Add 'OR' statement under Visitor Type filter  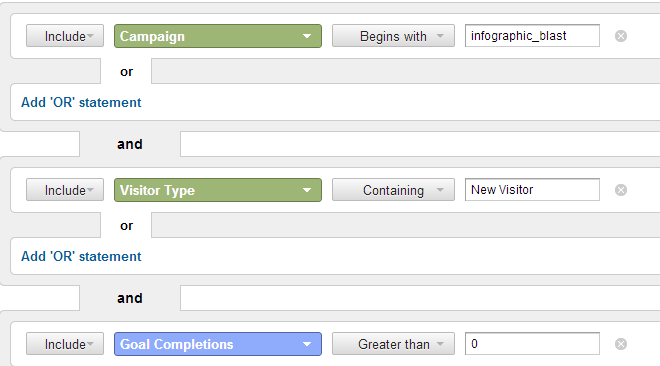click(81, 256)
